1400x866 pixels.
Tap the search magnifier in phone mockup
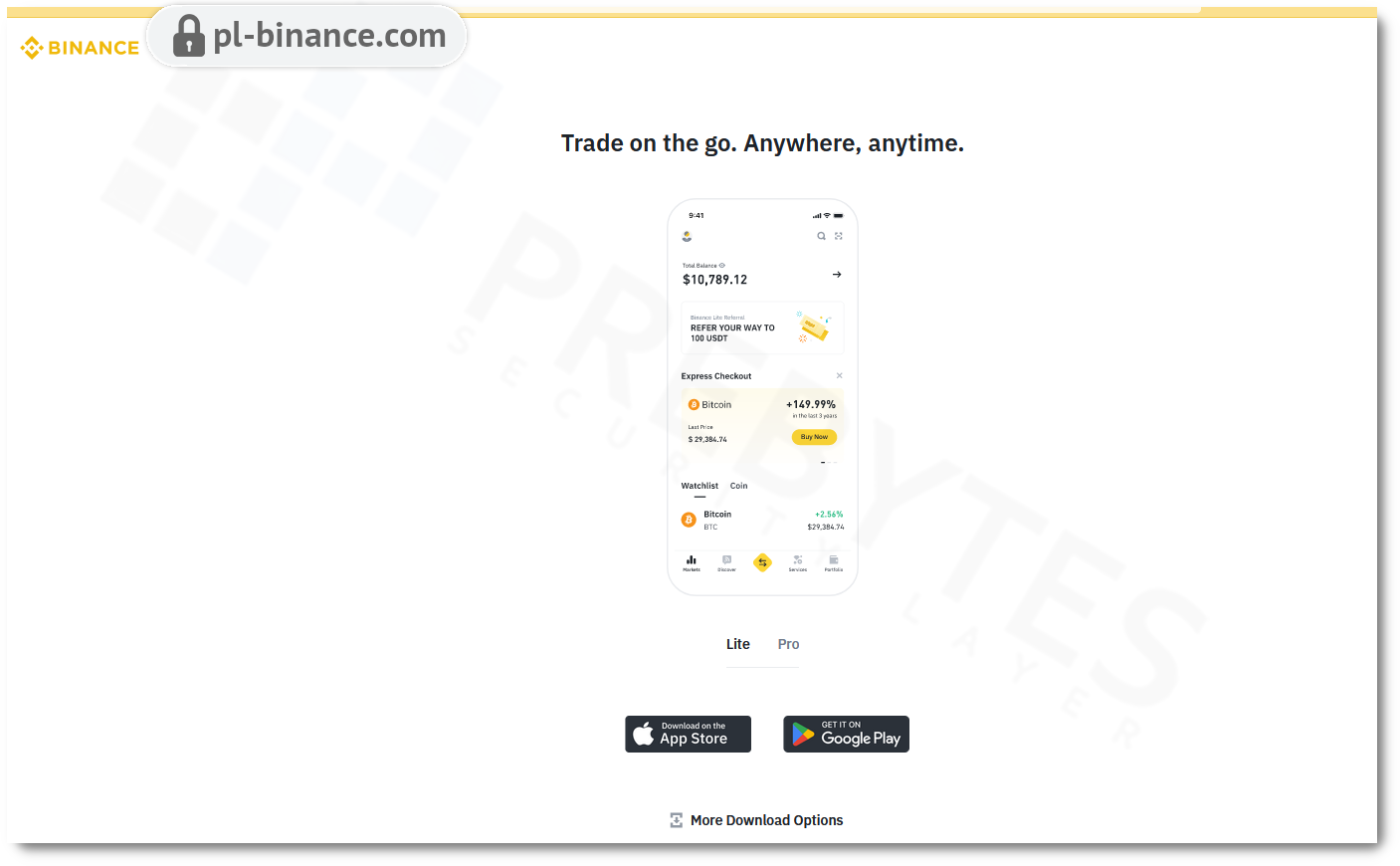tap(821, 236)
